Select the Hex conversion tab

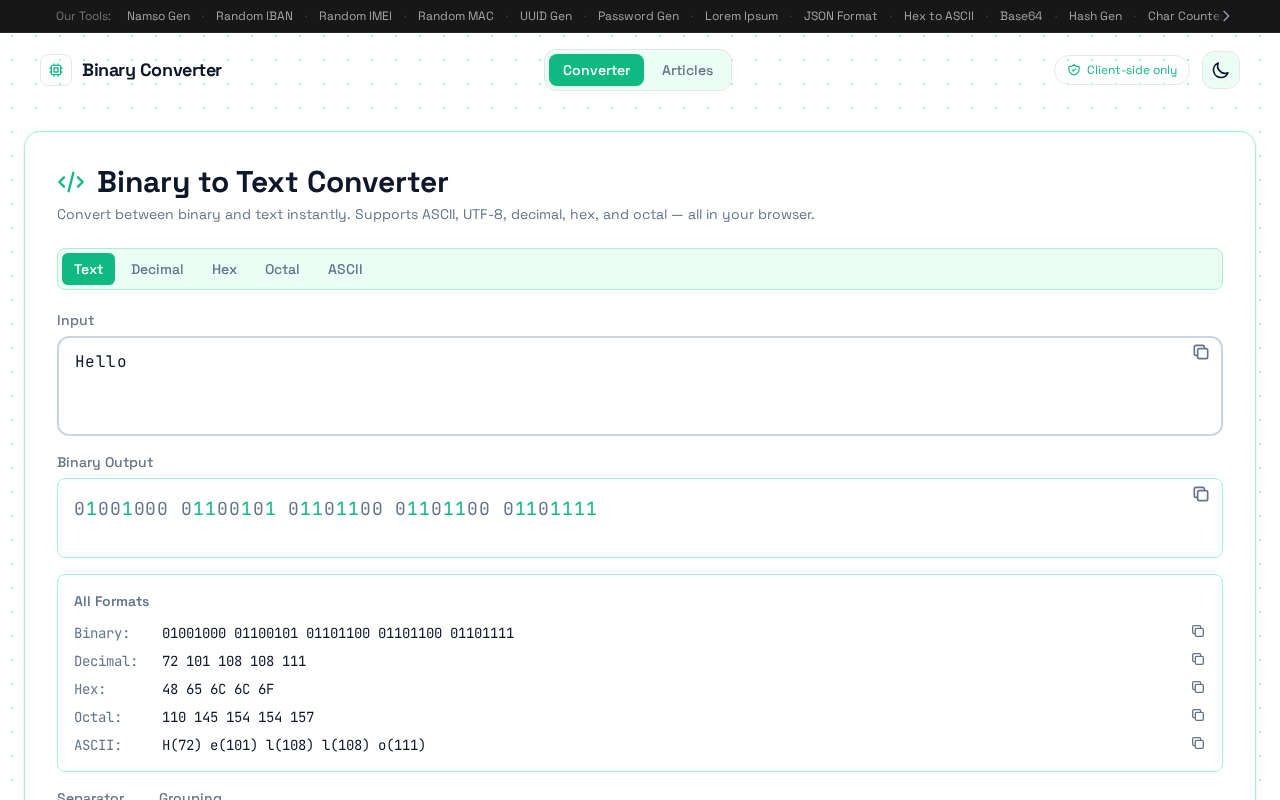[224, 269]
